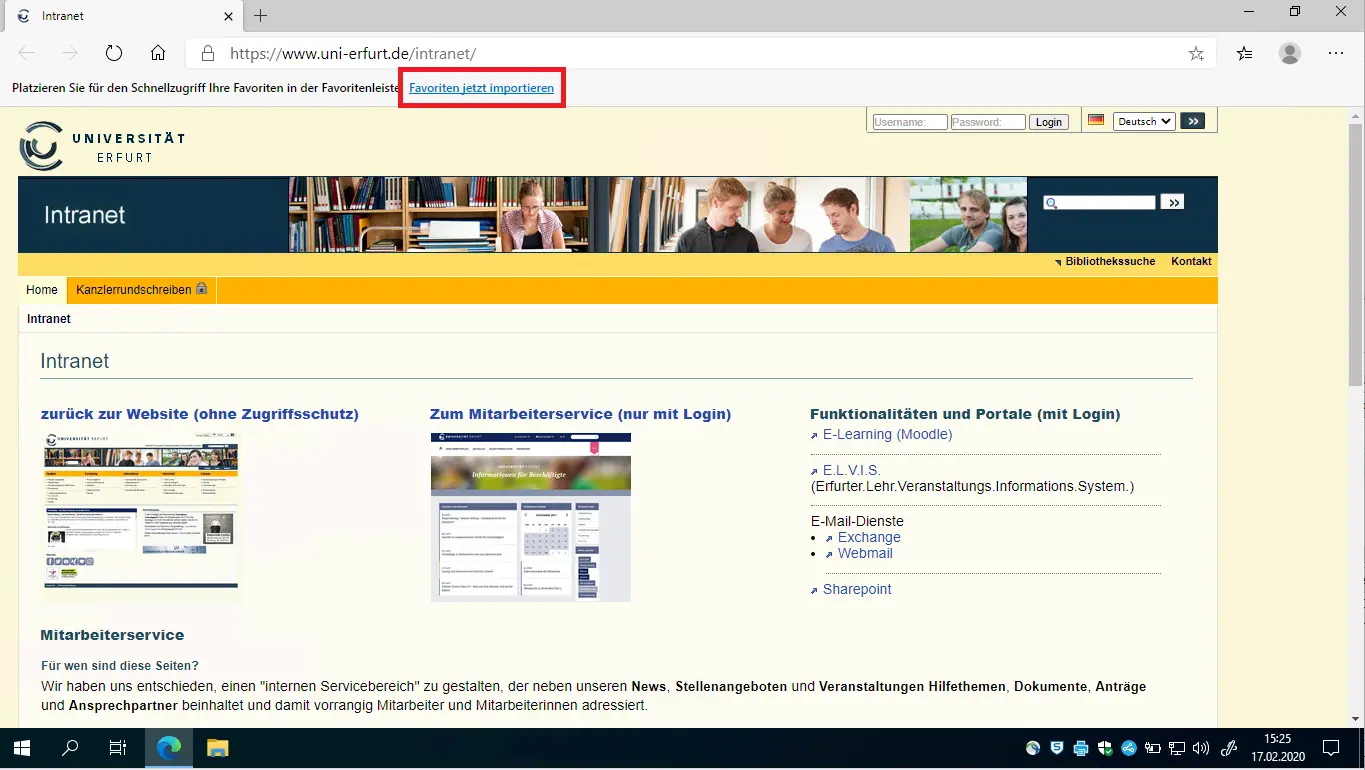Click Favoriten jetzt importieren link
This screenshot has width=1365, height=770.
[x=481, y=88]
